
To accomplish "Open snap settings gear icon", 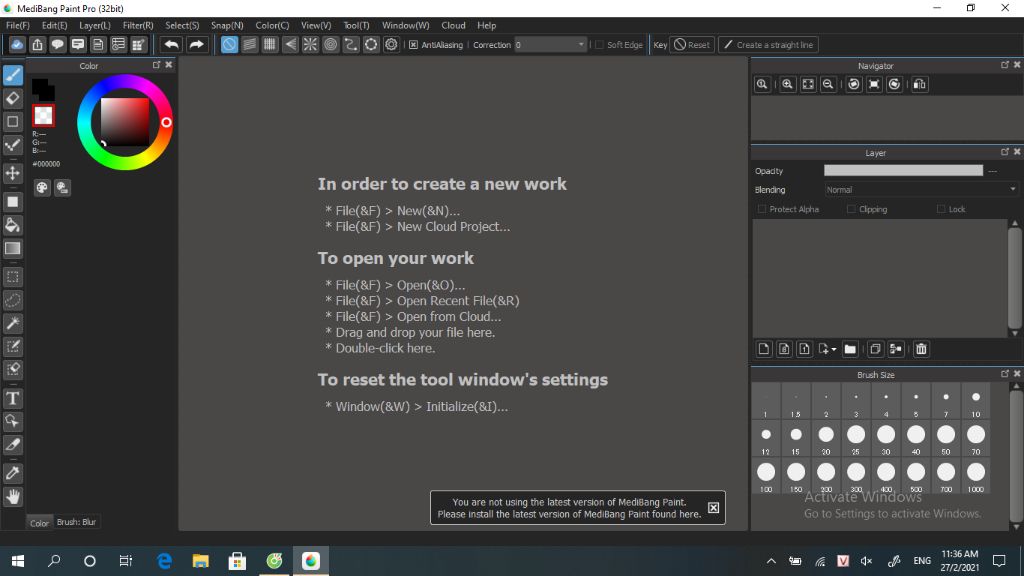I will click(391, 44).
